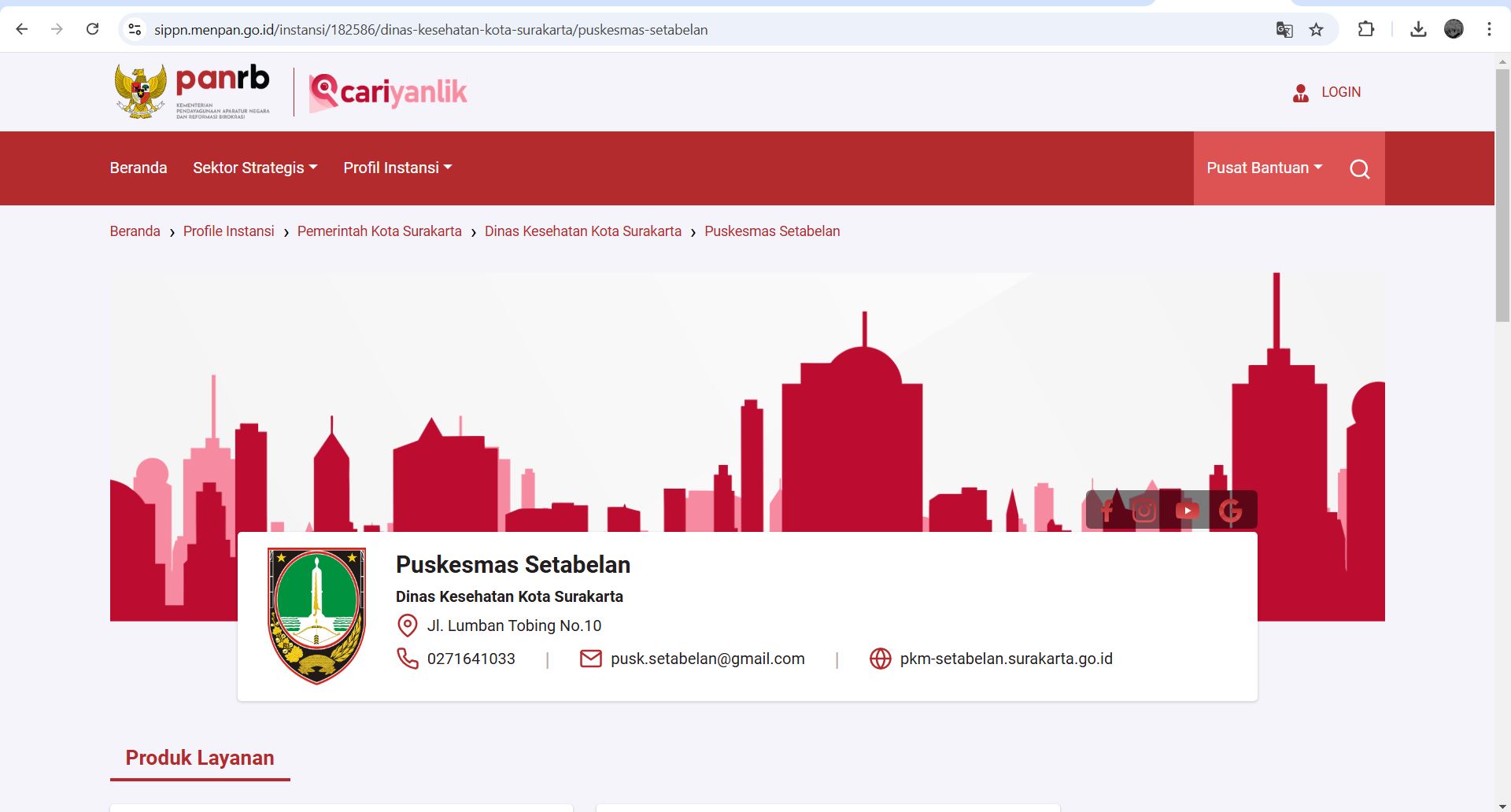Click the Puskesmas Setabelan heading
Screen dimensions: 1511x812
point(513,564)
